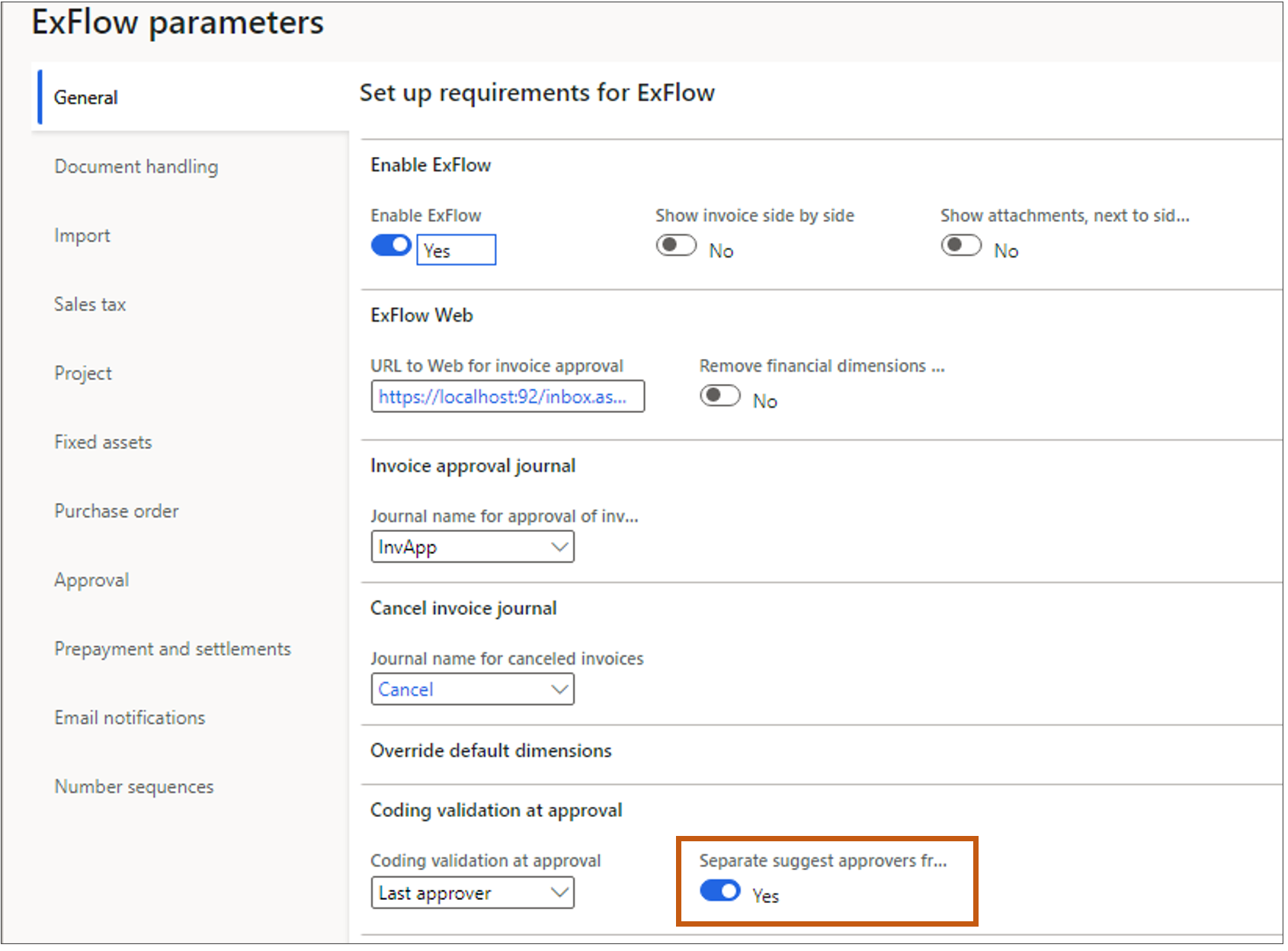The image size is (1288, 951).
Task: Click 'Set up requirements for ExFlow' heading
Action: click(x=537, y=93)
